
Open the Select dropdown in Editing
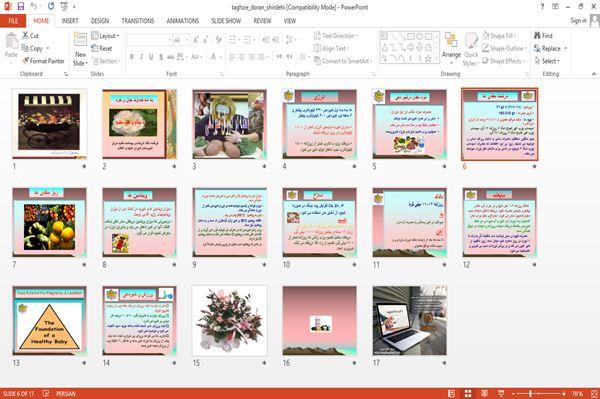coord(547,61)
